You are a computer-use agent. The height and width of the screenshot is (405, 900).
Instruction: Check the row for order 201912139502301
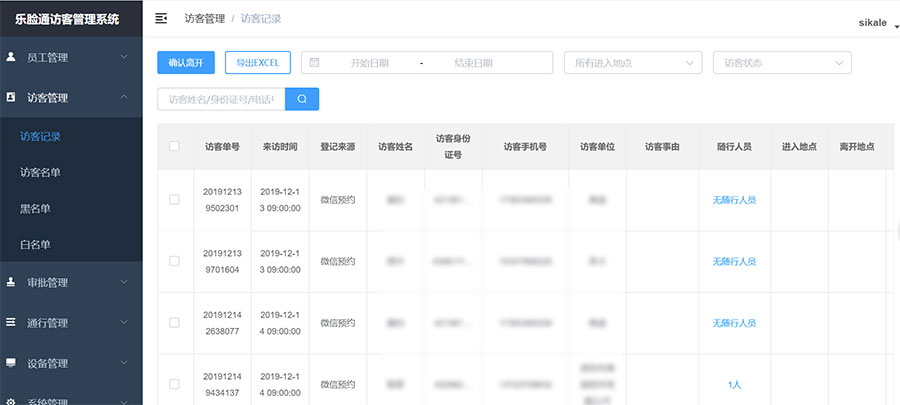[x=174, y=199]
